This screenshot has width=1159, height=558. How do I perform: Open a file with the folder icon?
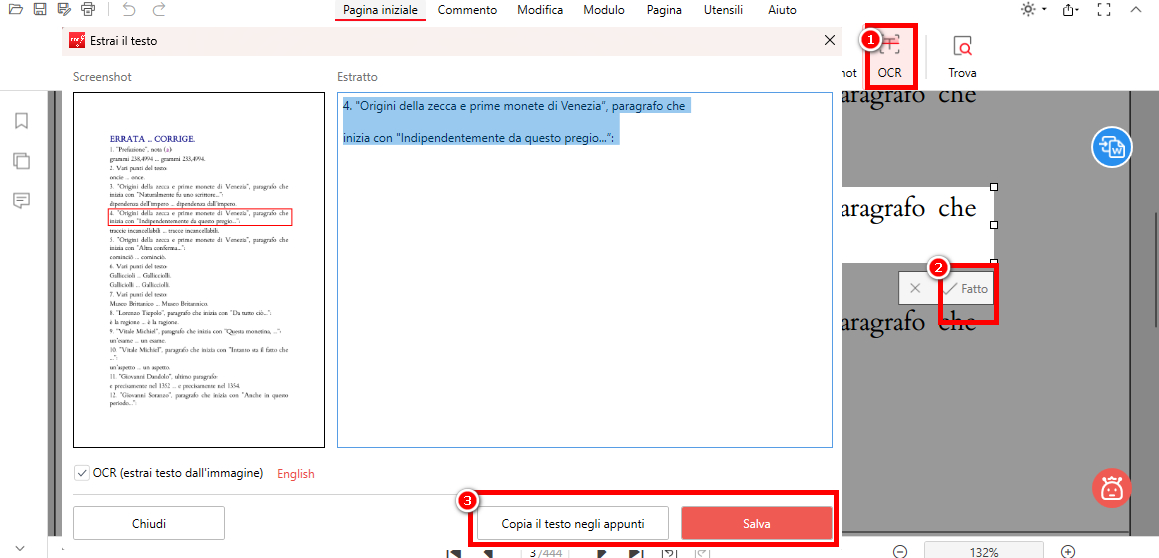click(16, 10)
